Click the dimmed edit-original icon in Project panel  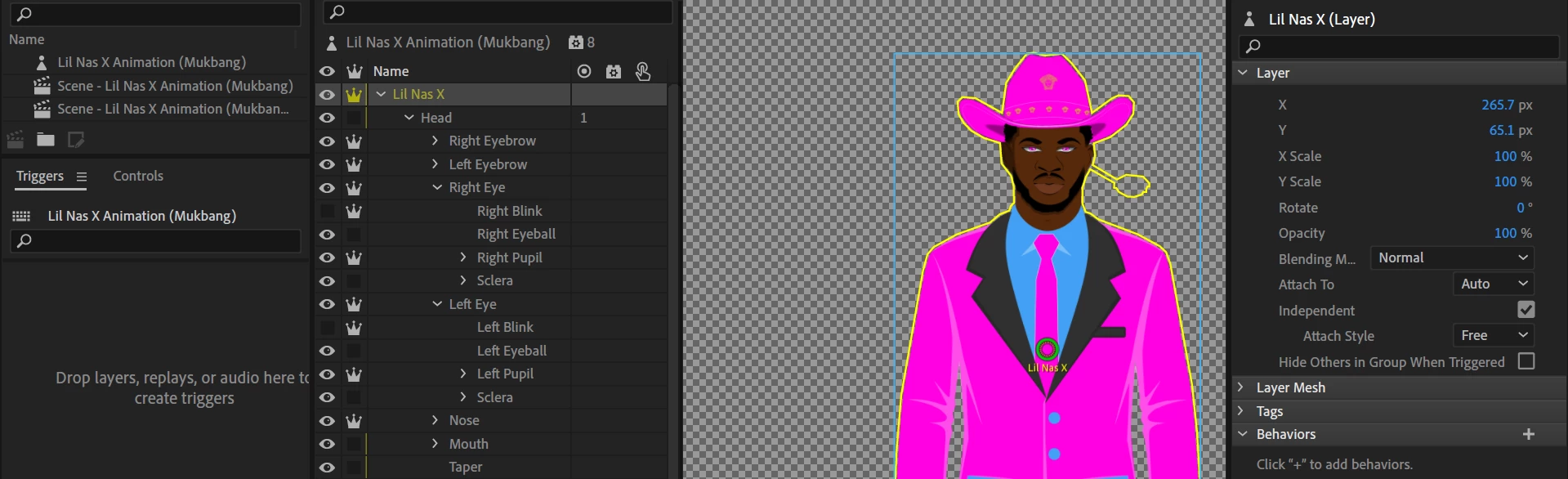[x=76, y=140]
